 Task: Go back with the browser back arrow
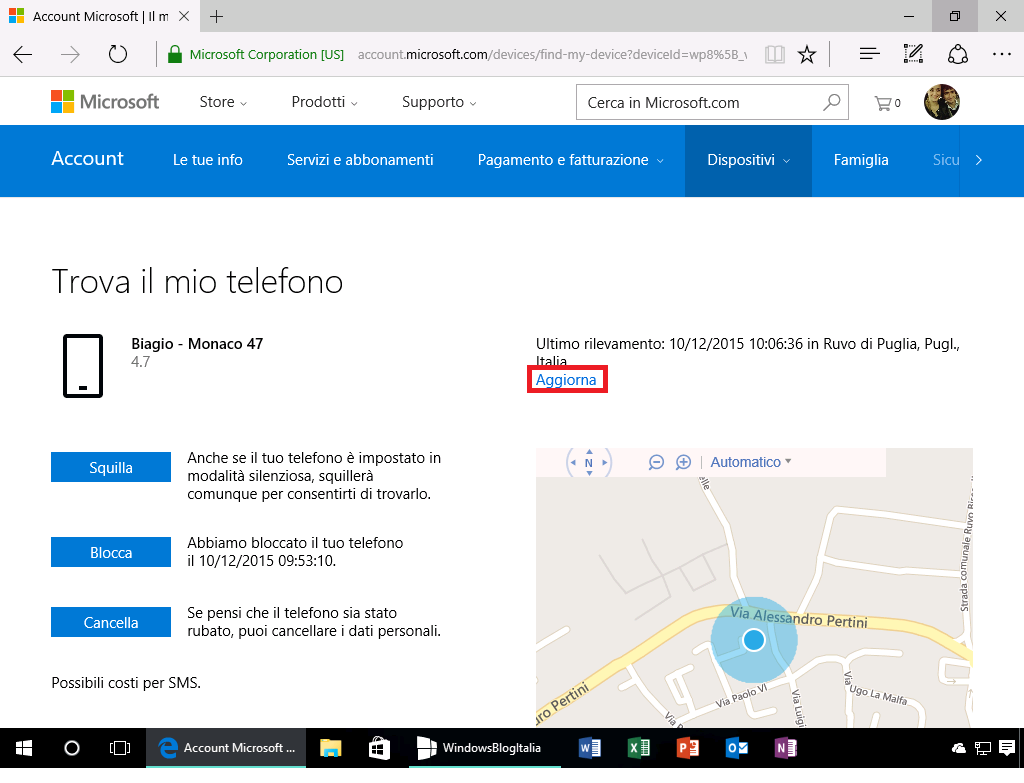click(x=23, y=54)
